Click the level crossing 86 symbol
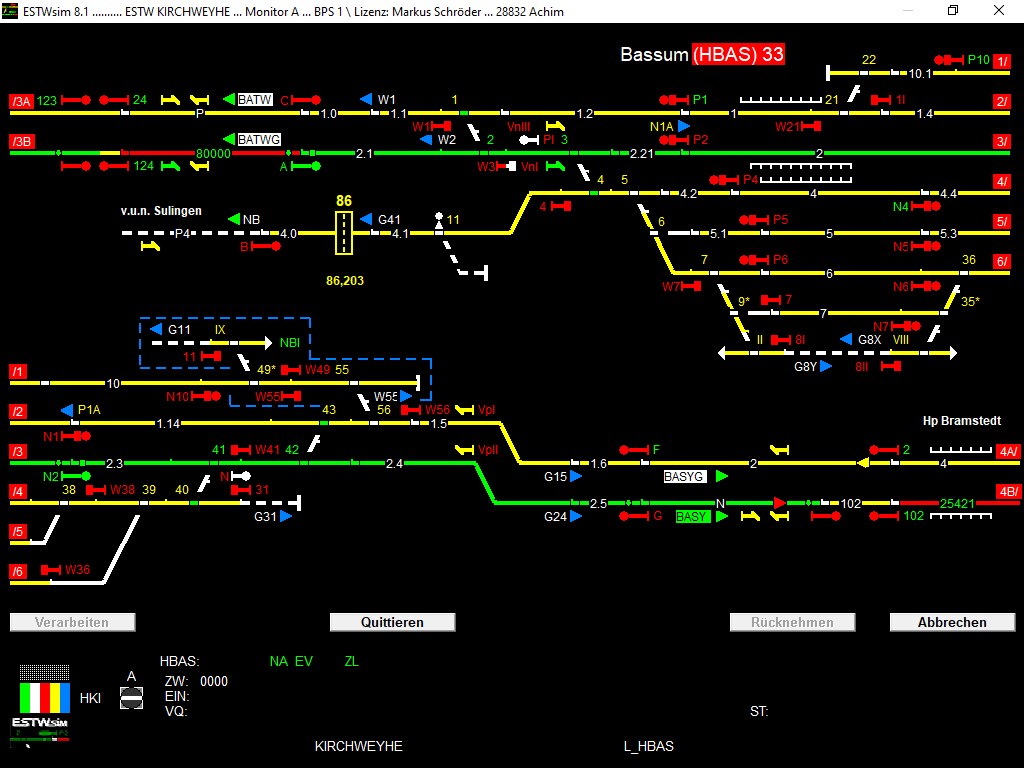The width and height of the screenshot is (1024, 768). click(x=343, y=233)
